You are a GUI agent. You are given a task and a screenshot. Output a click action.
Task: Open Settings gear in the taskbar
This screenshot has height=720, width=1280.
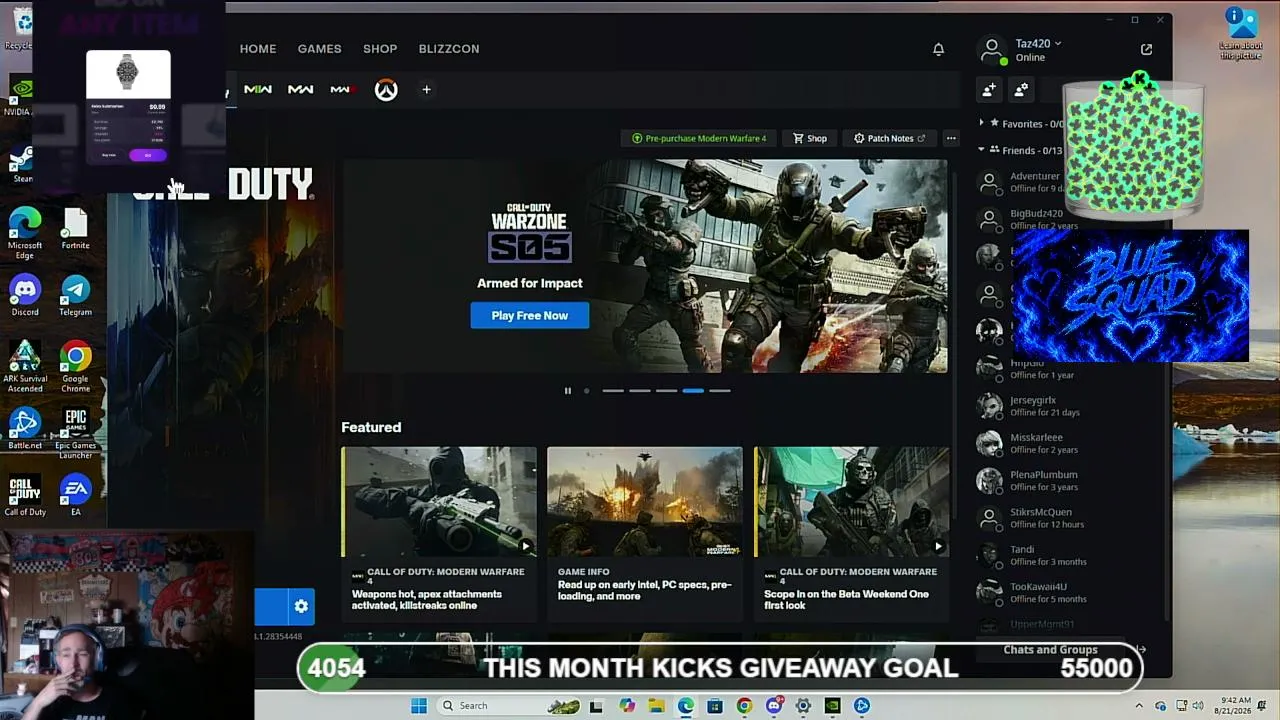coord(803,706)
